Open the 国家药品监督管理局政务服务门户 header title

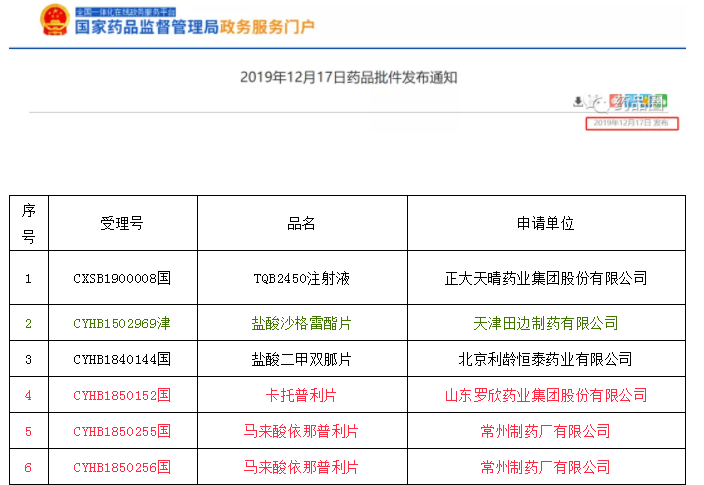pyautogui.click(x=194, y=27)
